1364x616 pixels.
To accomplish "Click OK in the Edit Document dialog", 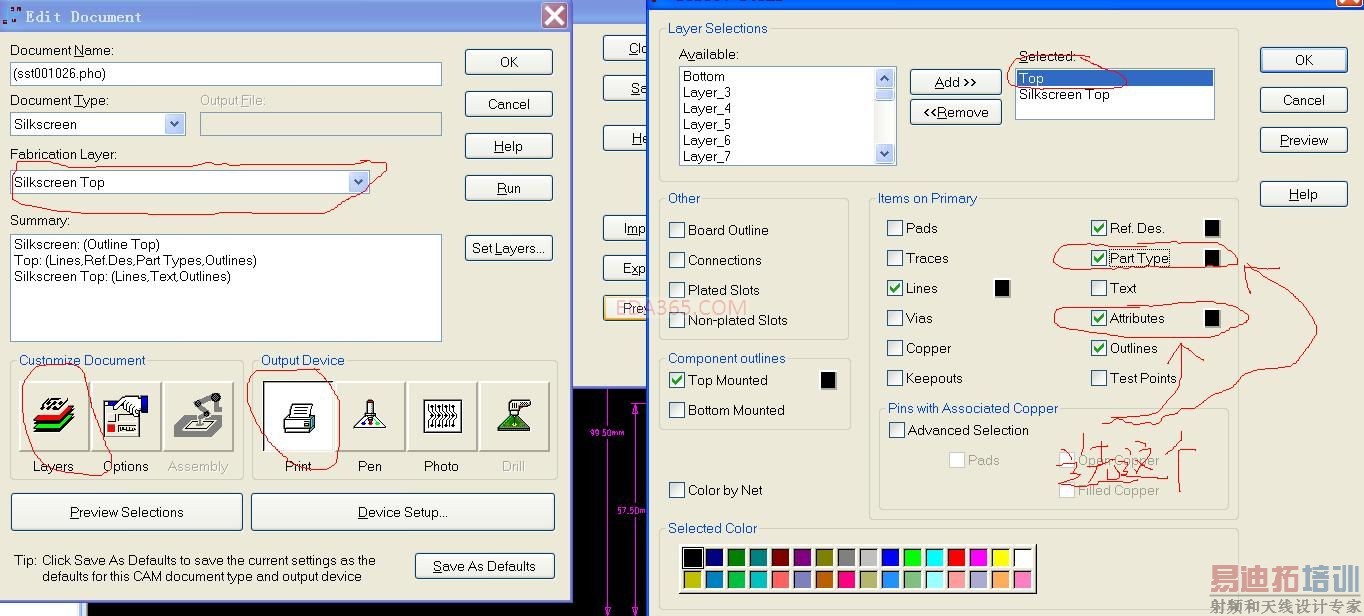I will point(509,62).
